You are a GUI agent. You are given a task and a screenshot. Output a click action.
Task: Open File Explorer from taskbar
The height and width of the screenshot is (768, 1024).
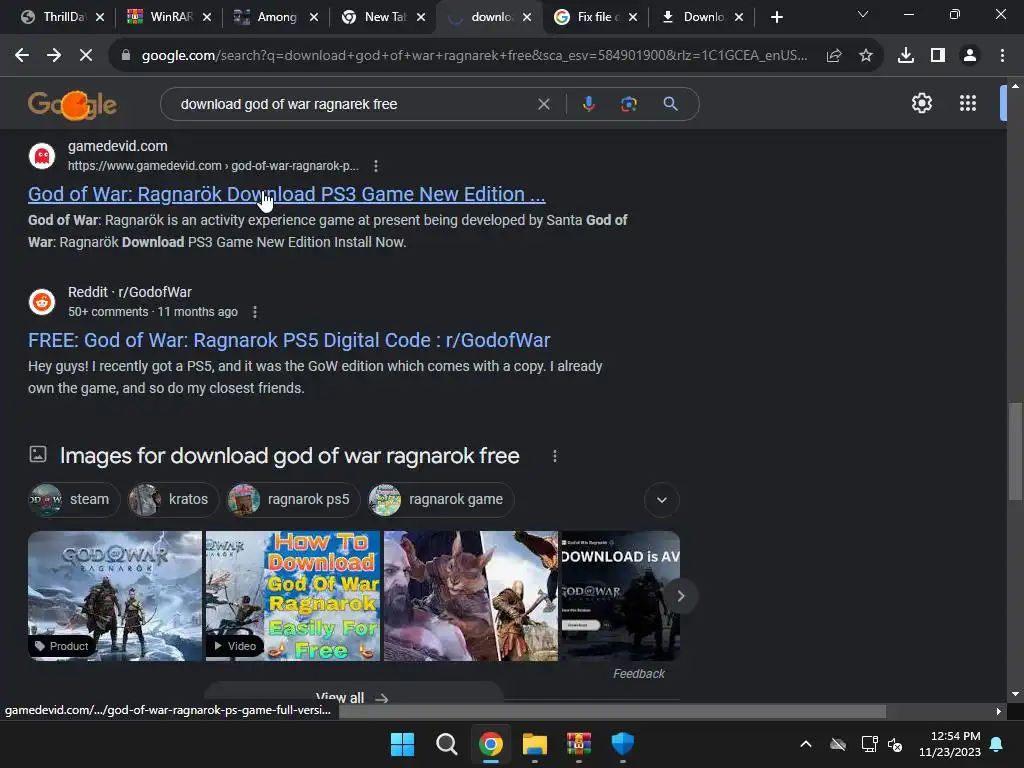534,744
